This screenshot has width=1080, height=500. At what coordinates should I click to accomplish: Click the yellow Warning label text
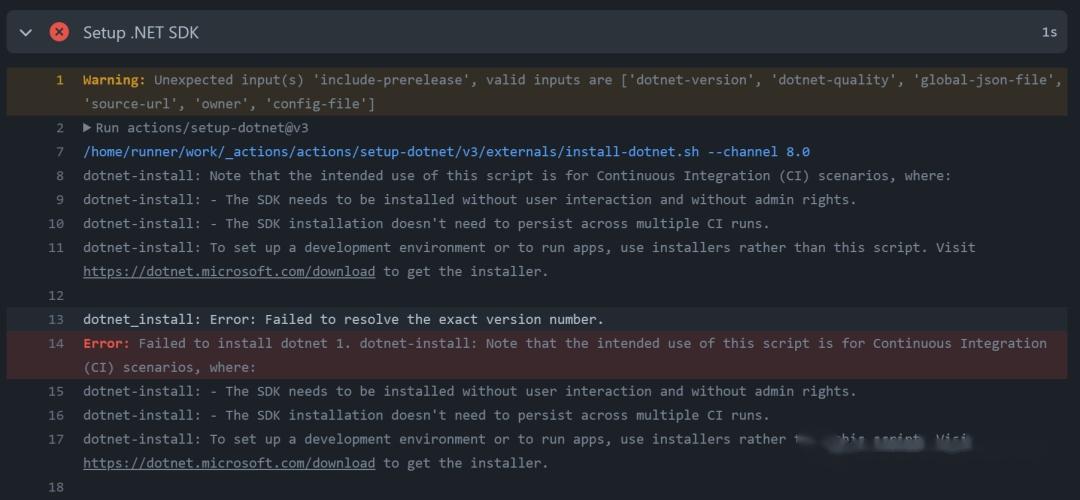point(114,80)
